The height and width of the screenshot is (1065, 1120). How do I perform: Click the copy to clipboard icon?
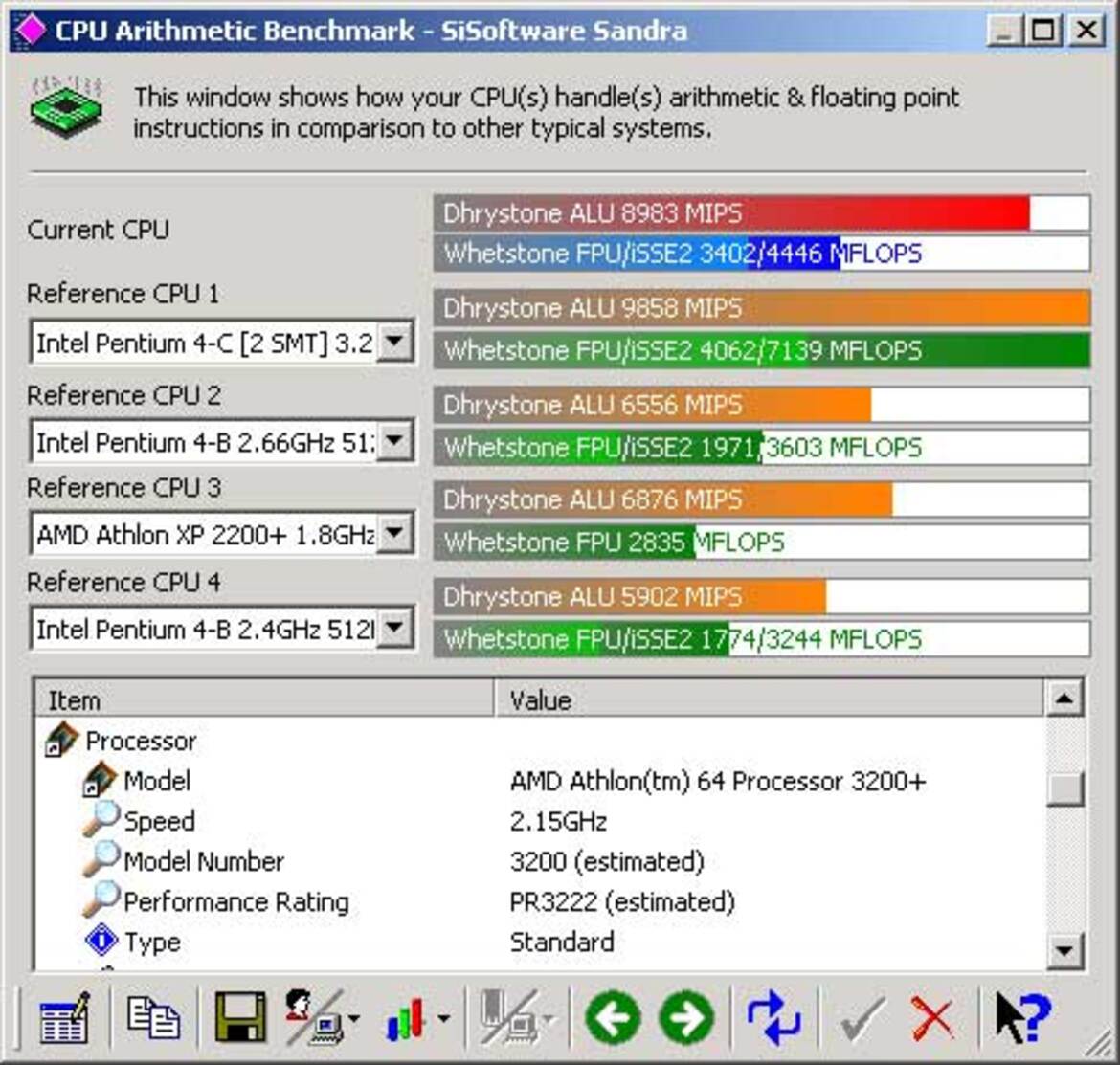click(153, 1017)
